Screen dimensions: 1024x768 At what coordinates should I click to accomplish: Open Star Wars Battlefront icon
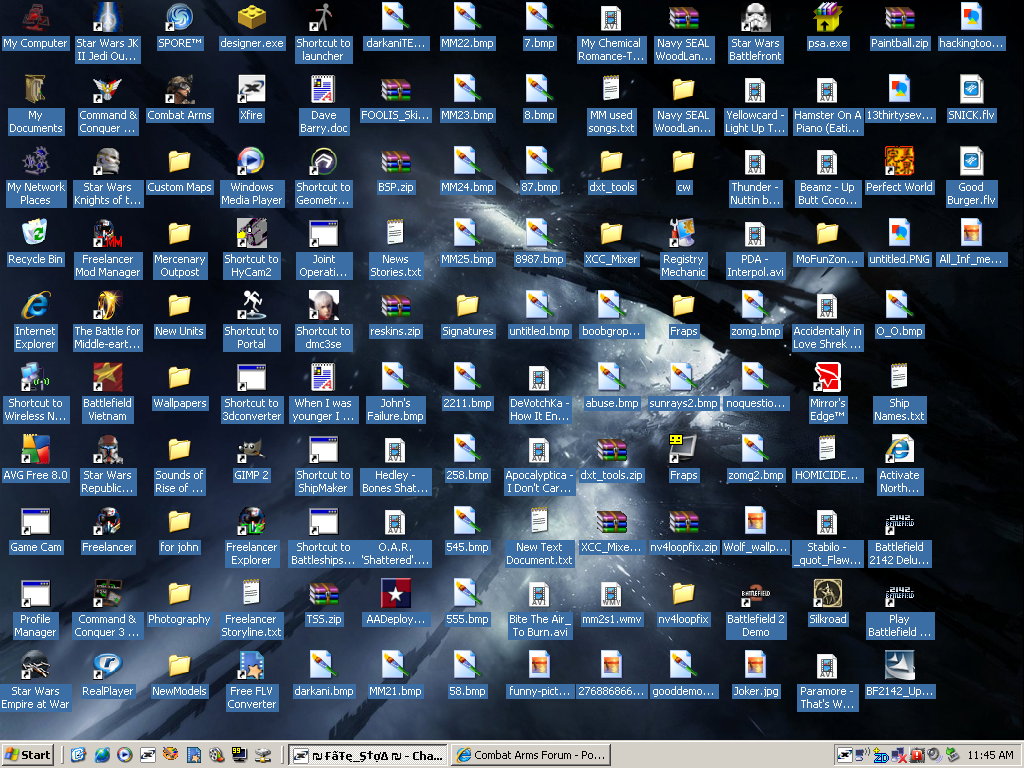[x=756, y=34]
